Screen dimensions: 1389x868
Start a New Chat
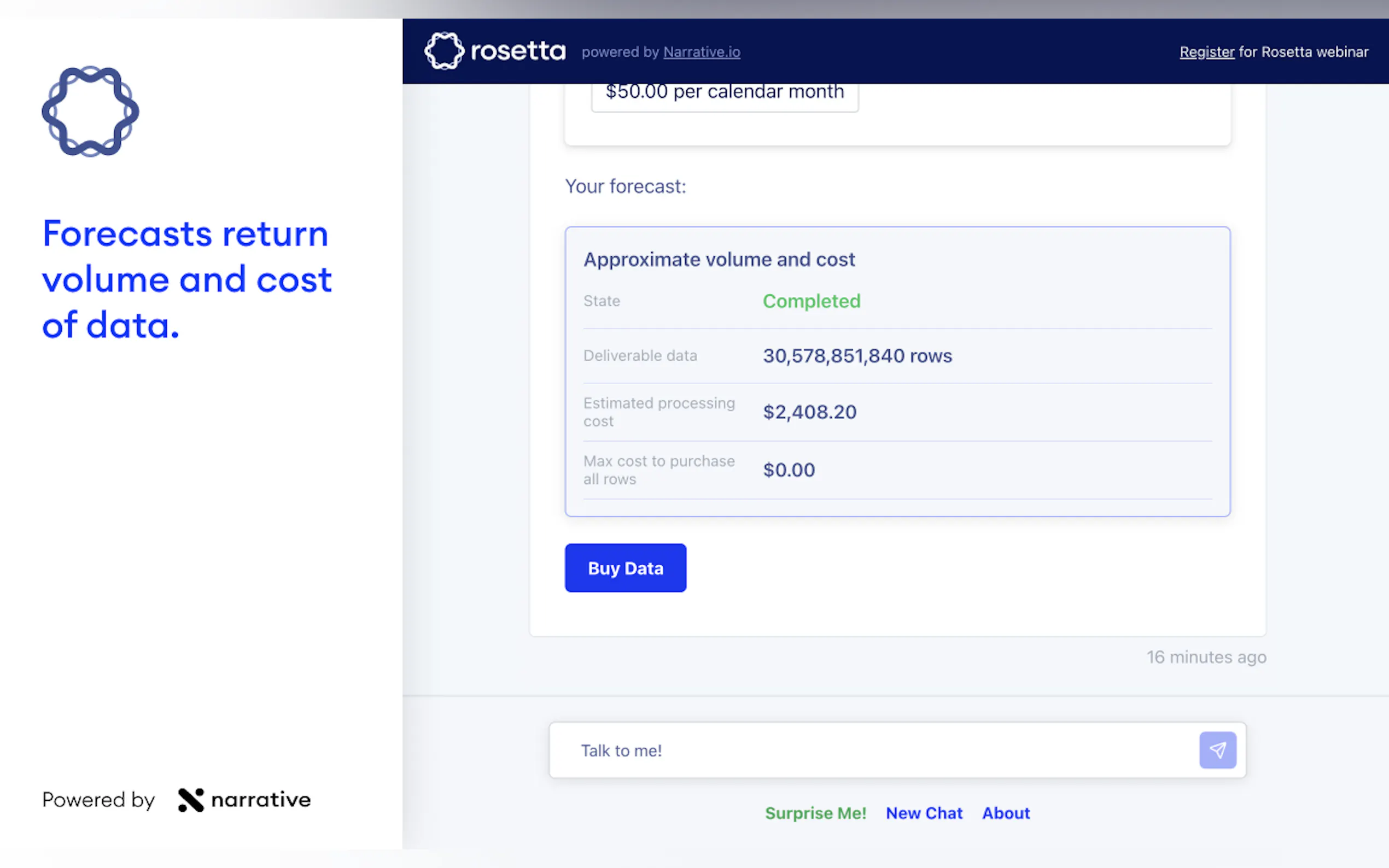point(924,813)
